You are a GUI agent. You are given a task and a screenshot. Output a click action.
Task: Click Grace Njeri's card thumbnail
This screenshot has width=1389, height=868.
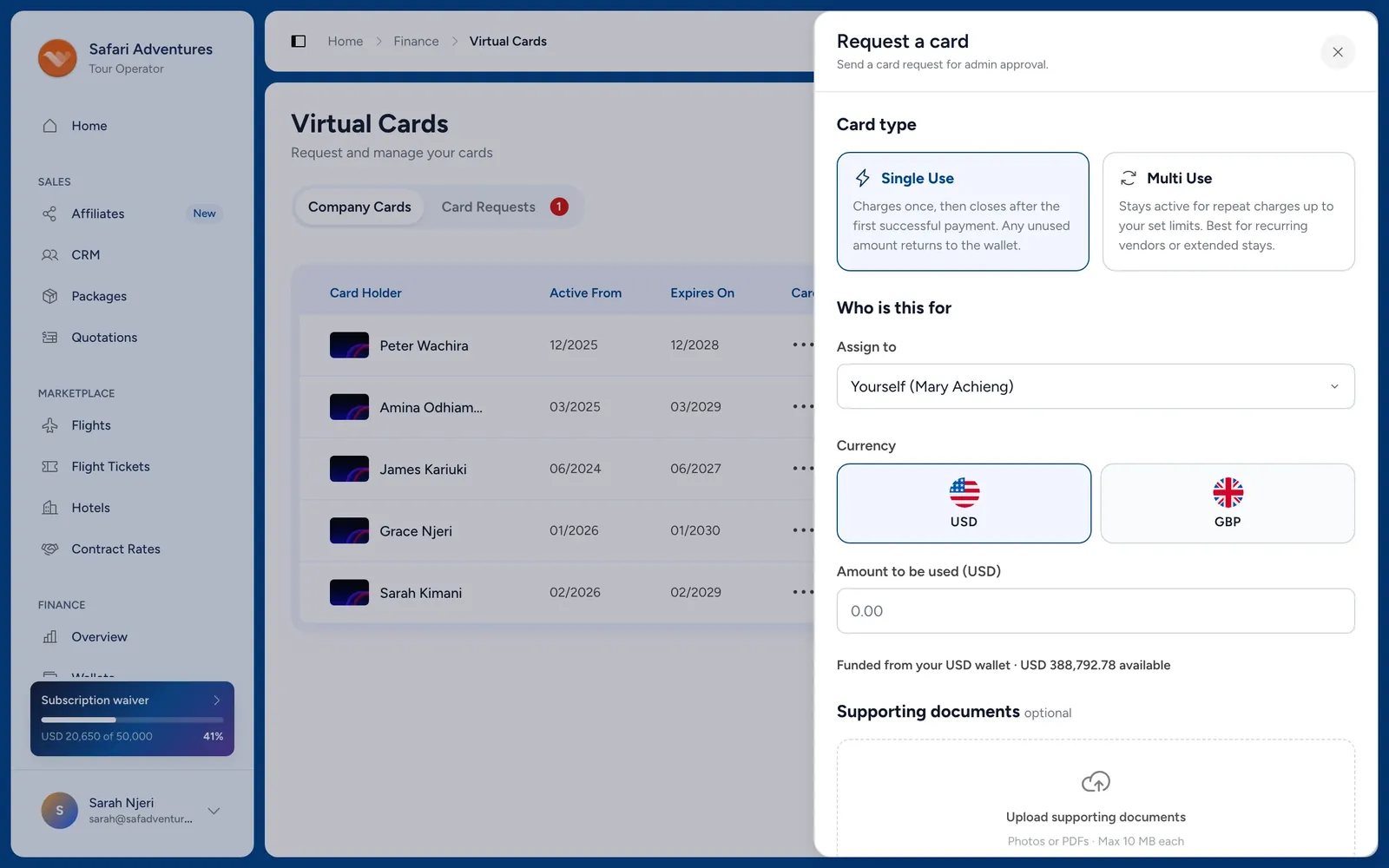coord(349,531)
